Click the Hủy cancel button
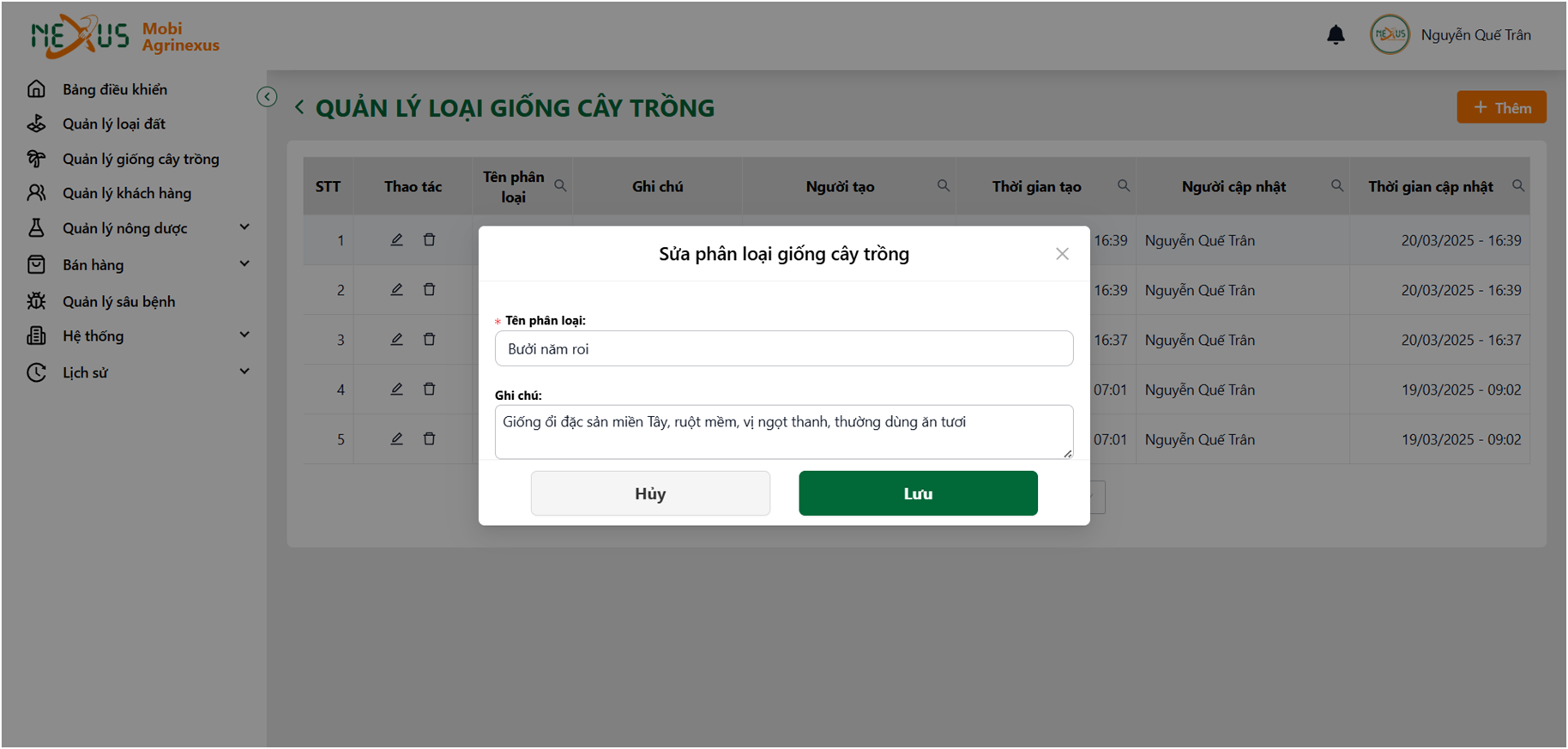Viewport: 1568px width, 749px height. 650,493
